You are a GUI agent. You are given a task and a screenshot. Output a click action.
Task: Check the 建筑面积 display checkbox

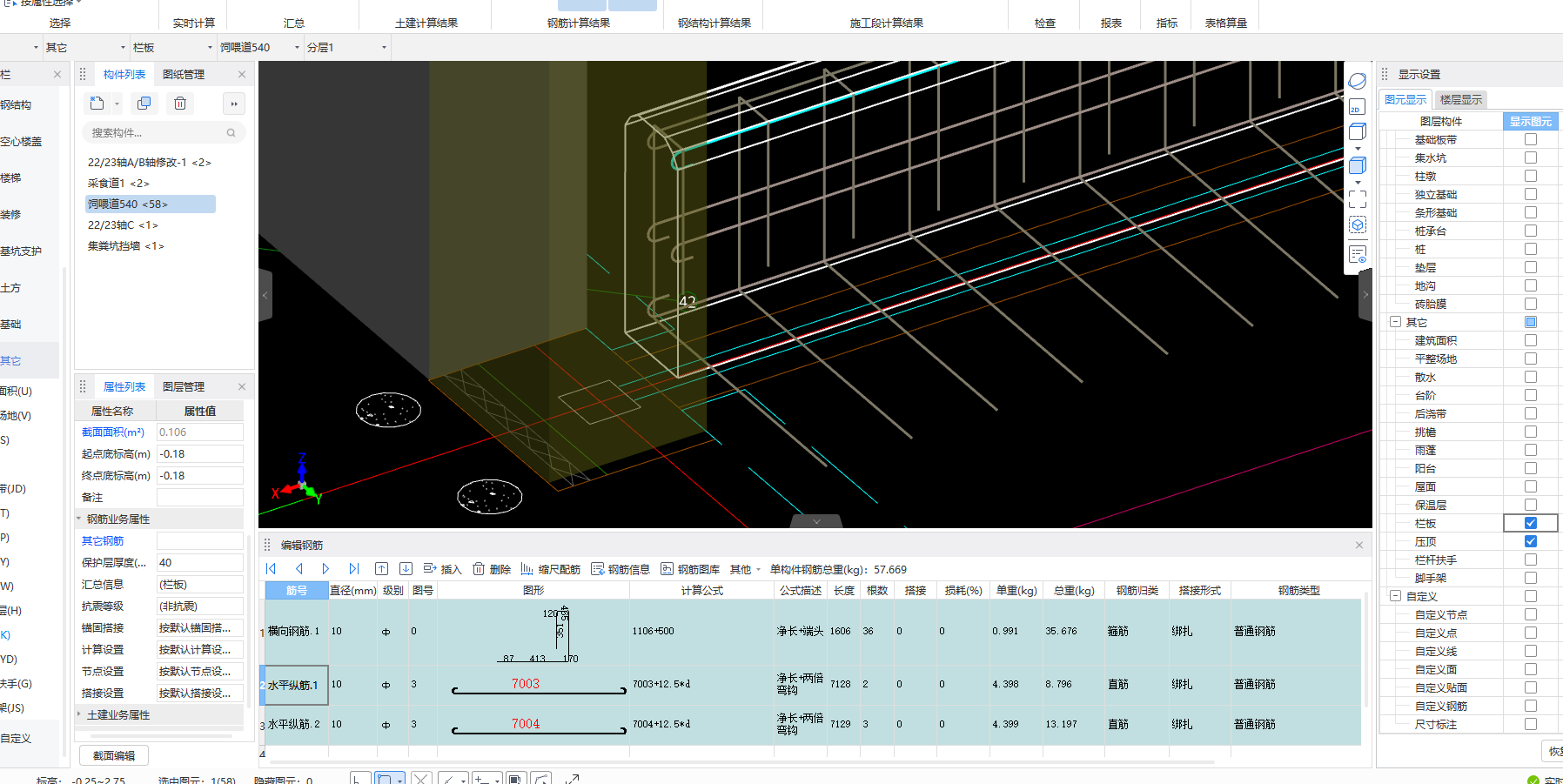tap(1531, 340)
